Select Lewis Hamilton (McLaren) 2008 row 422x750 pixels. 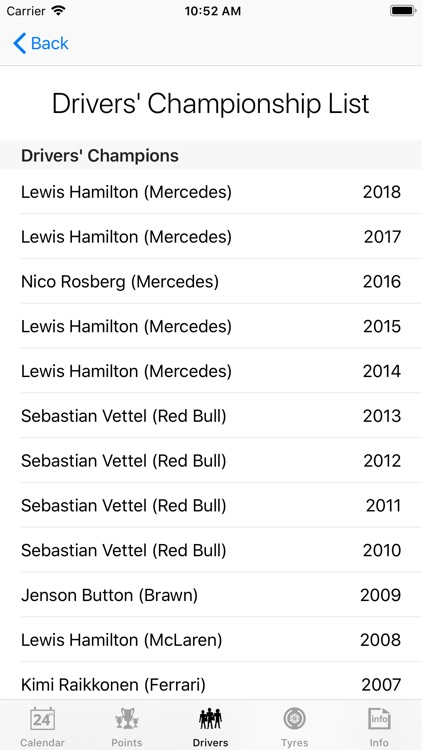click(x=211, y=640)
